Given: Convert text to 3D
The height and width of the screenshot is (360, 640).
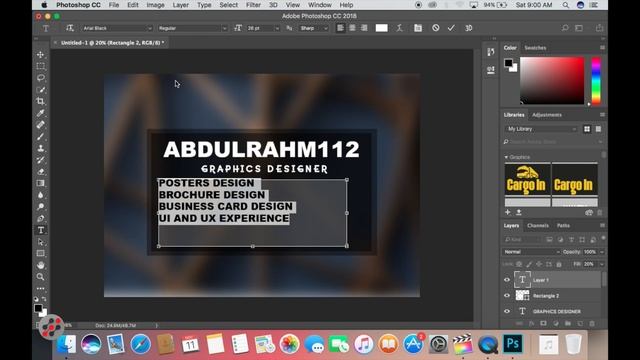Looking at the screenshot, I should pyautogui.click(x=469, y=28).
